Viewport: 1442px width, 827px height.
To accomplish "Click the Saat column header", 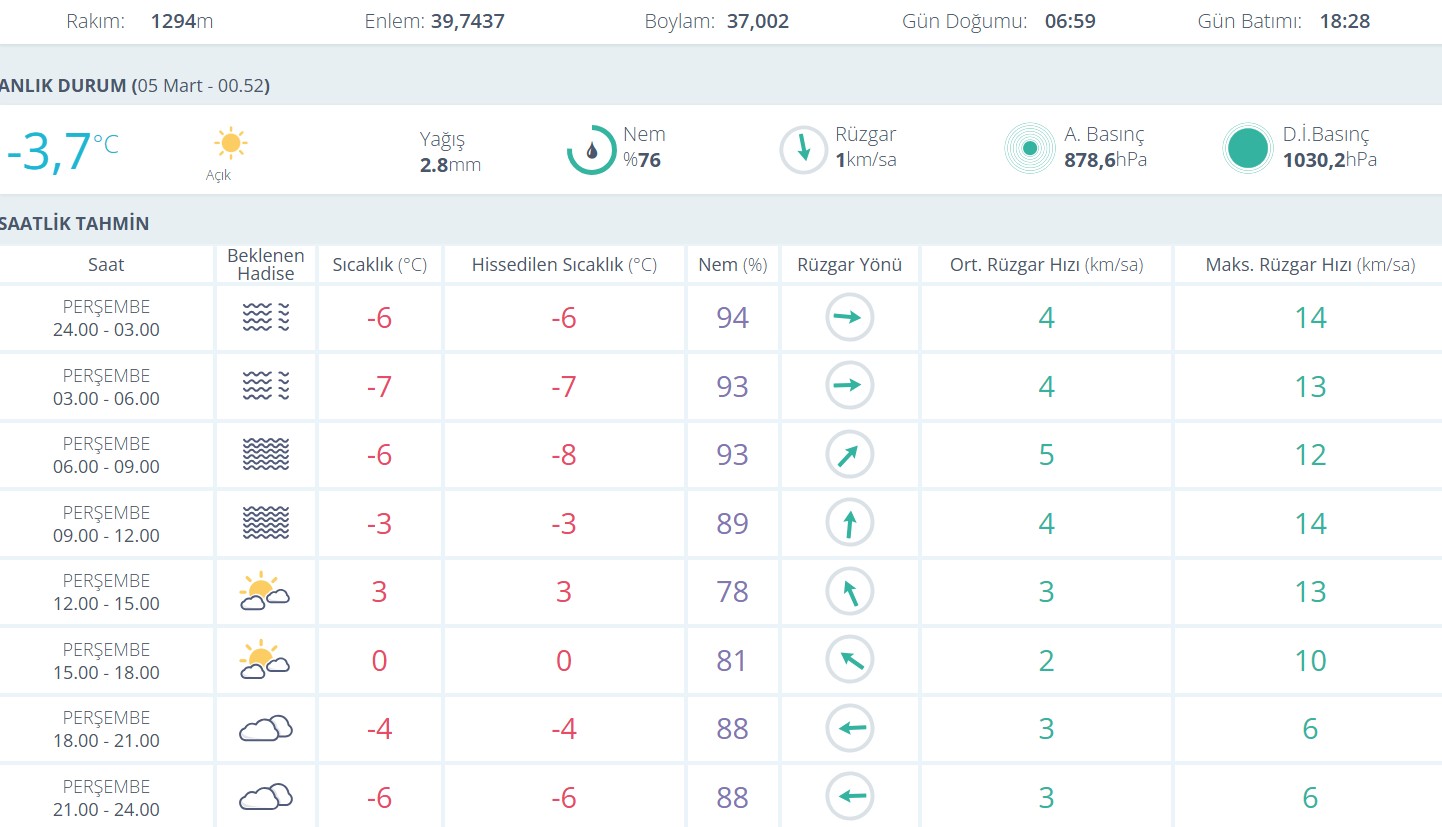I will point(106,265).
